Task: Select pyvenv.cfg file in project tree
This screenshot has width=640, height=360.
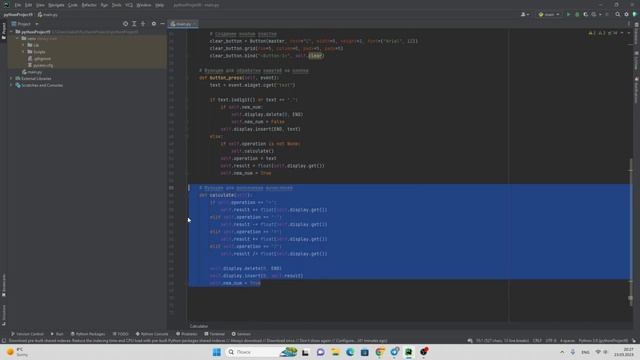Action: [x=40, y=65]
